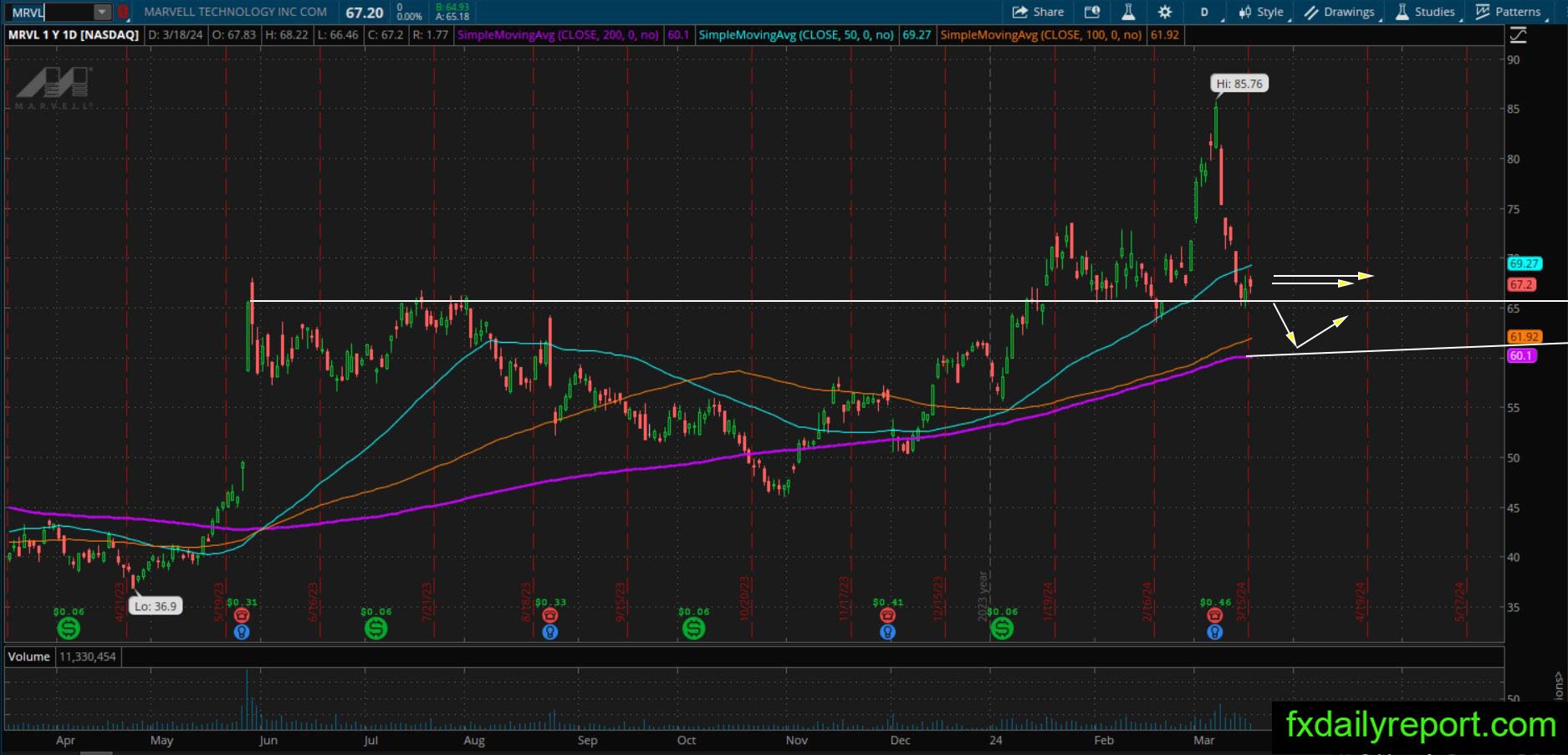Image resolution: width=1568 pixels, height=755 pixels.
Task: Click the 50 SMA value 69.27 in header
Action: [917, 35]
